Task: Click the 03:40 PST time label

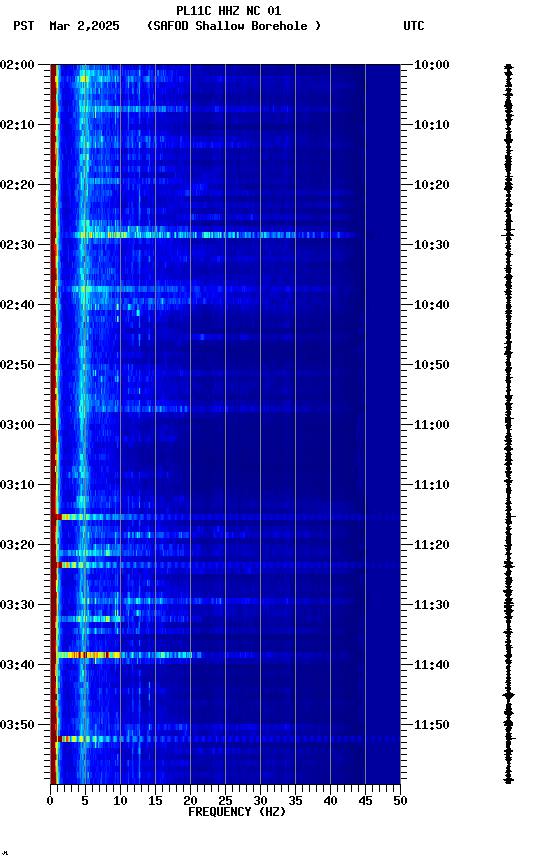Action: (x=17, y=665)
